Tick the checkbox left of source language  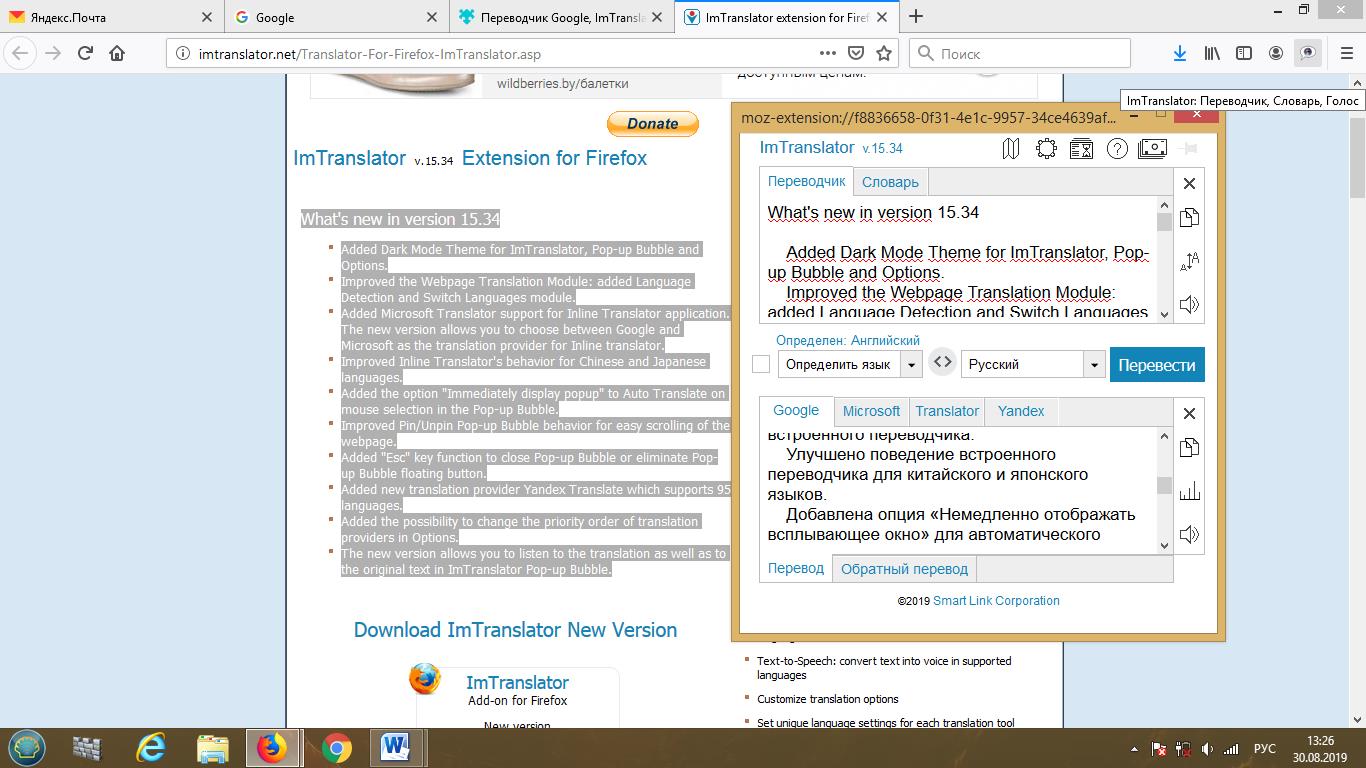pos(761,364)
